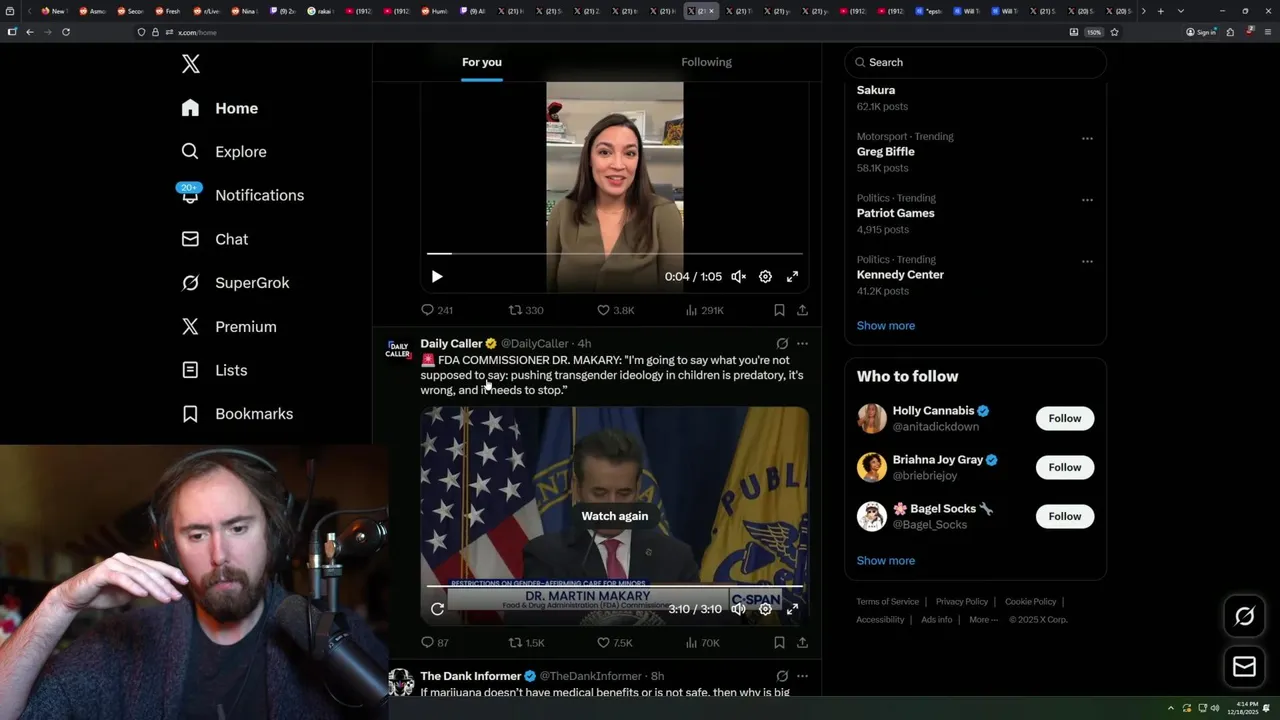Click the X logo in sidebar
Viewport: 1280px width, 720px height.
click(191, 64)
